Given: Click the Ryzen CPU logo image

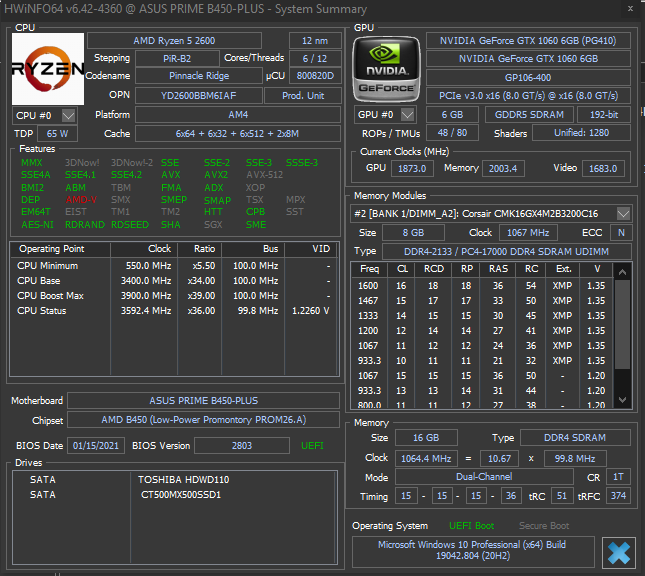Looking at the screenshot, I should click(48, 69).
